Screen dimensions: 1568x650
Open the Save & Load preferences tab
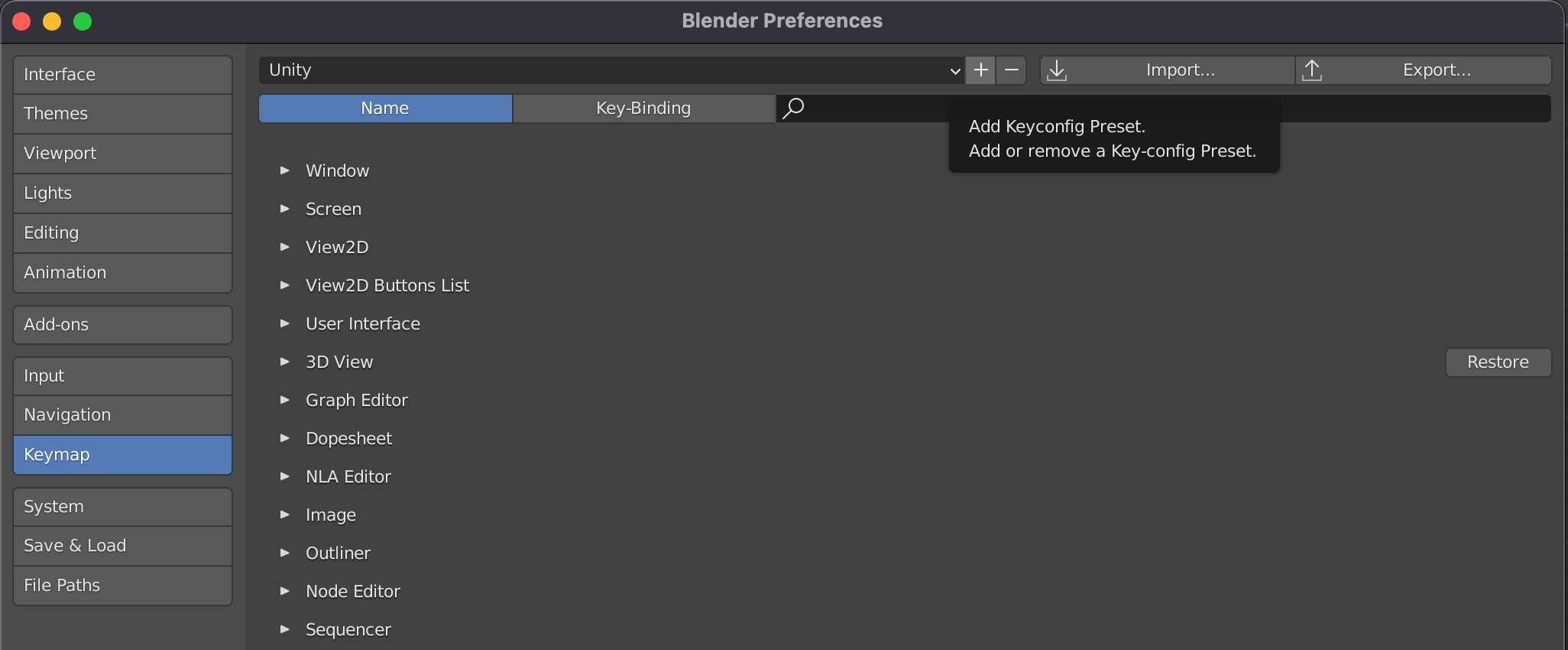(x=122, y=546)
